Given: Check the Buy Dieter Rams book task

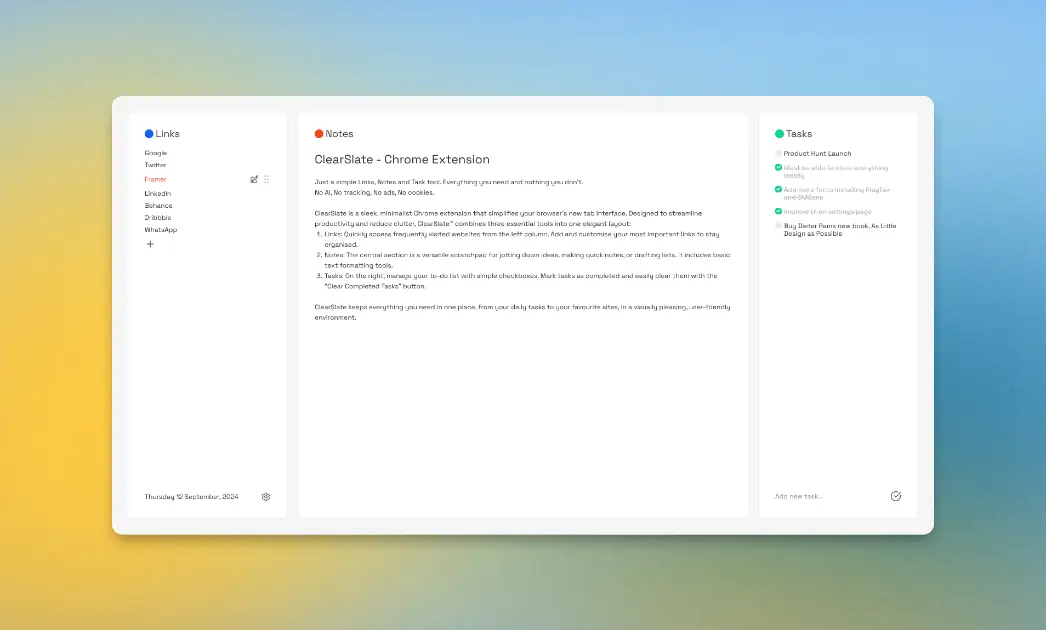Looking at the screenshot, I should click(778, 226).
